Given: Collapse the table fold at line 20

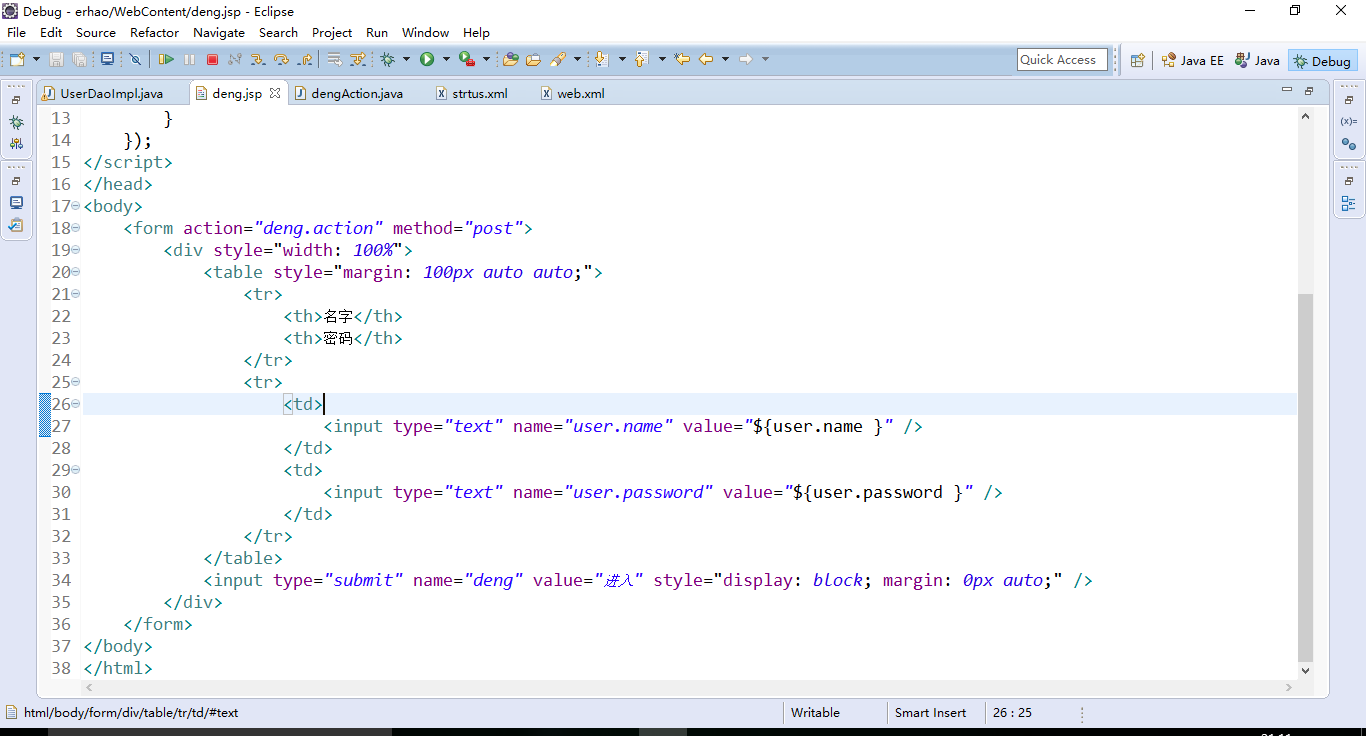Looking at the screenshot, I should tap(76, 272).
